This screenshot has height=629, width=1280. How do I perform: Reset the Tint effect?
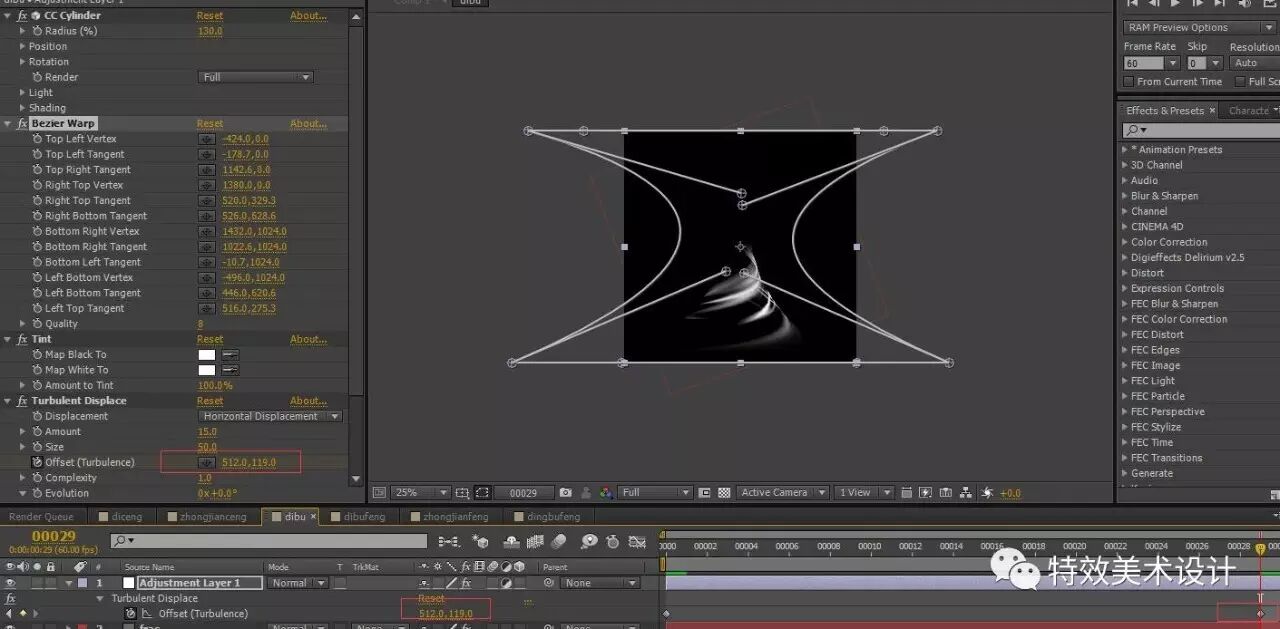click(x=210, y=340)
